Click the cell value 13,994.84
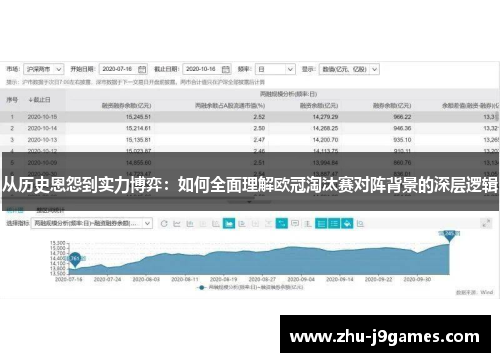 pyautogui.click(x=325, y=163)
